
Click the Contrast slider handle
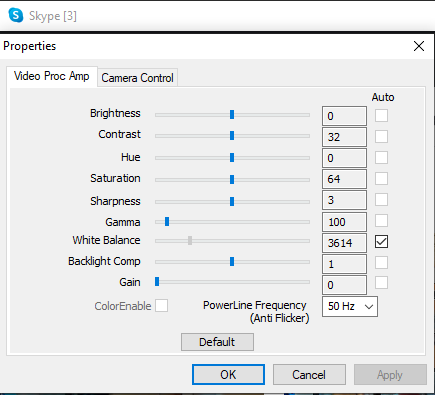(232, 136)
